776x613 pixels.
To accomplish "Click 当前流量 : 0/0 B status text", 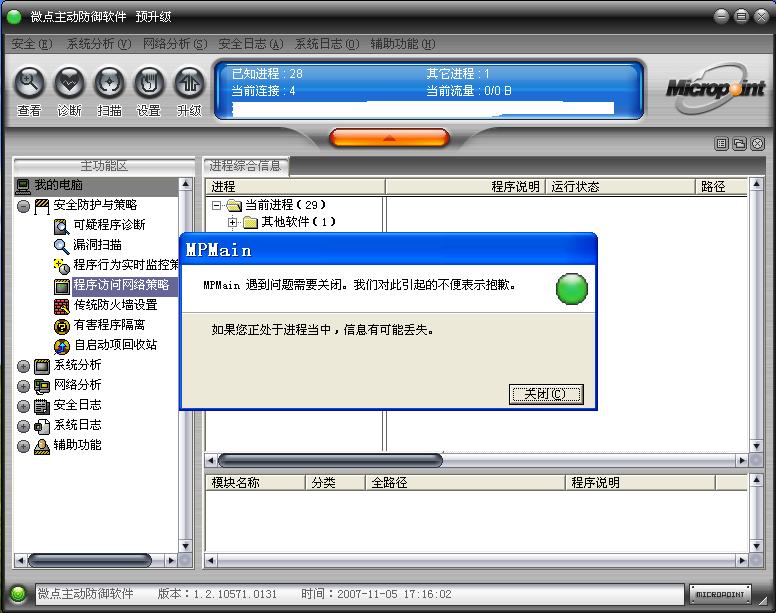I will pos(469,91).
